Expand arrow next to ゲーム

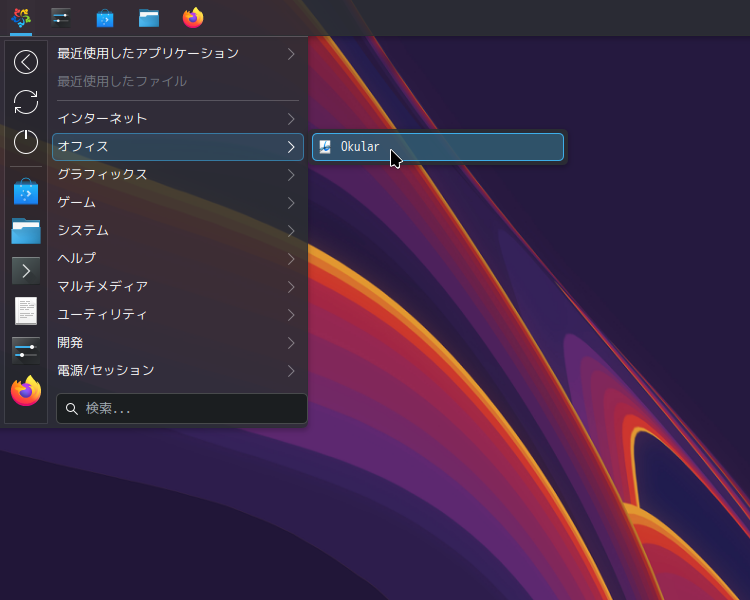click(291, 203)
